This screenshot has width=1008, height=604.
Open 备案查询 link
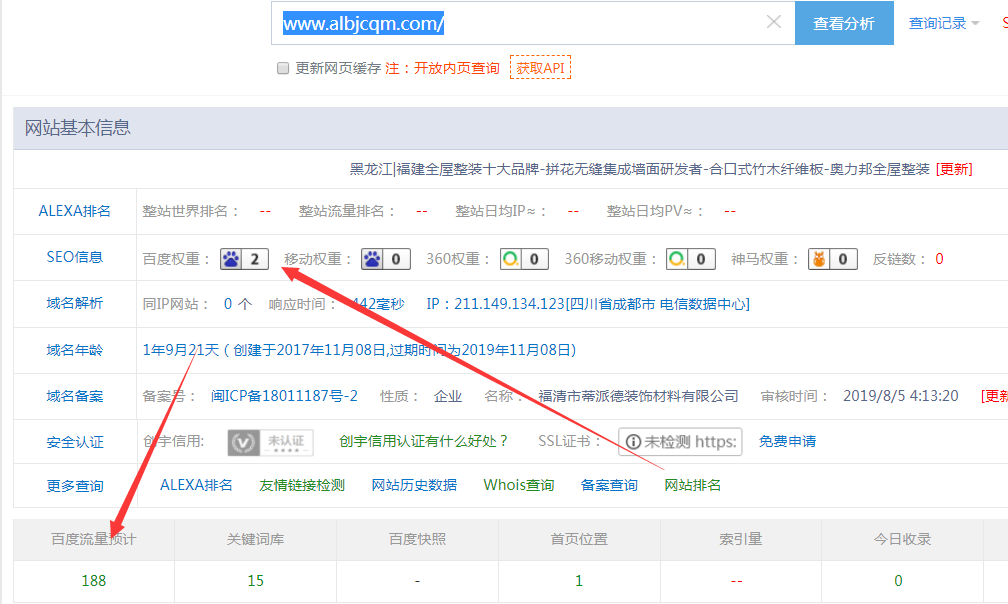(x=609, y=485)
